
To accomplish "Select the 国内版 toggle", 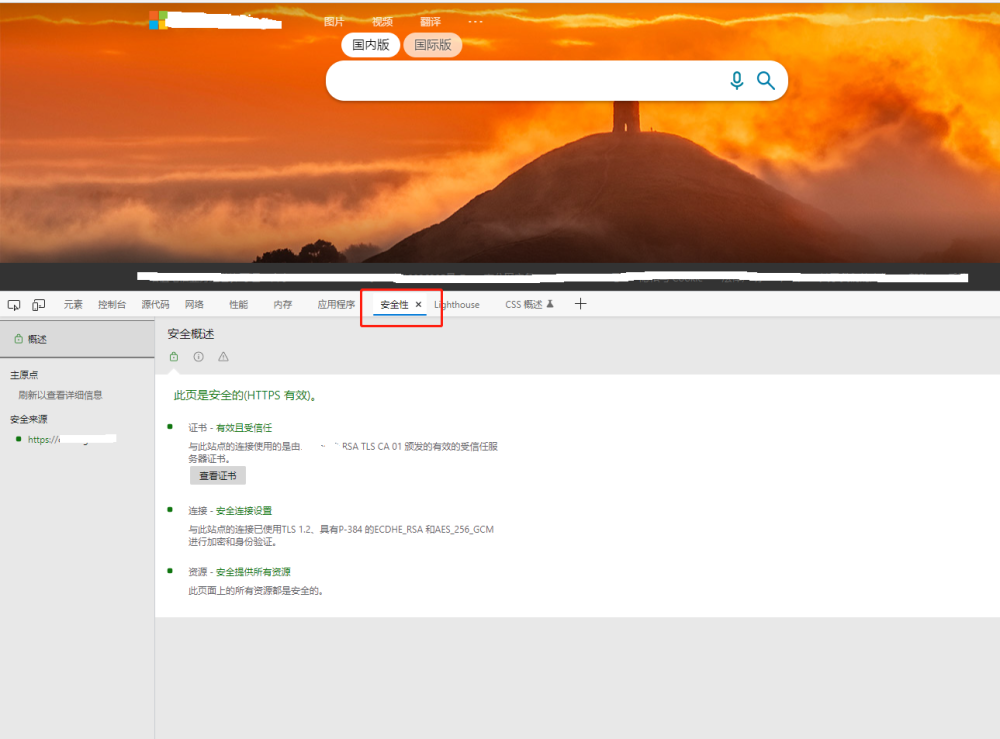I will coord(371,45).
